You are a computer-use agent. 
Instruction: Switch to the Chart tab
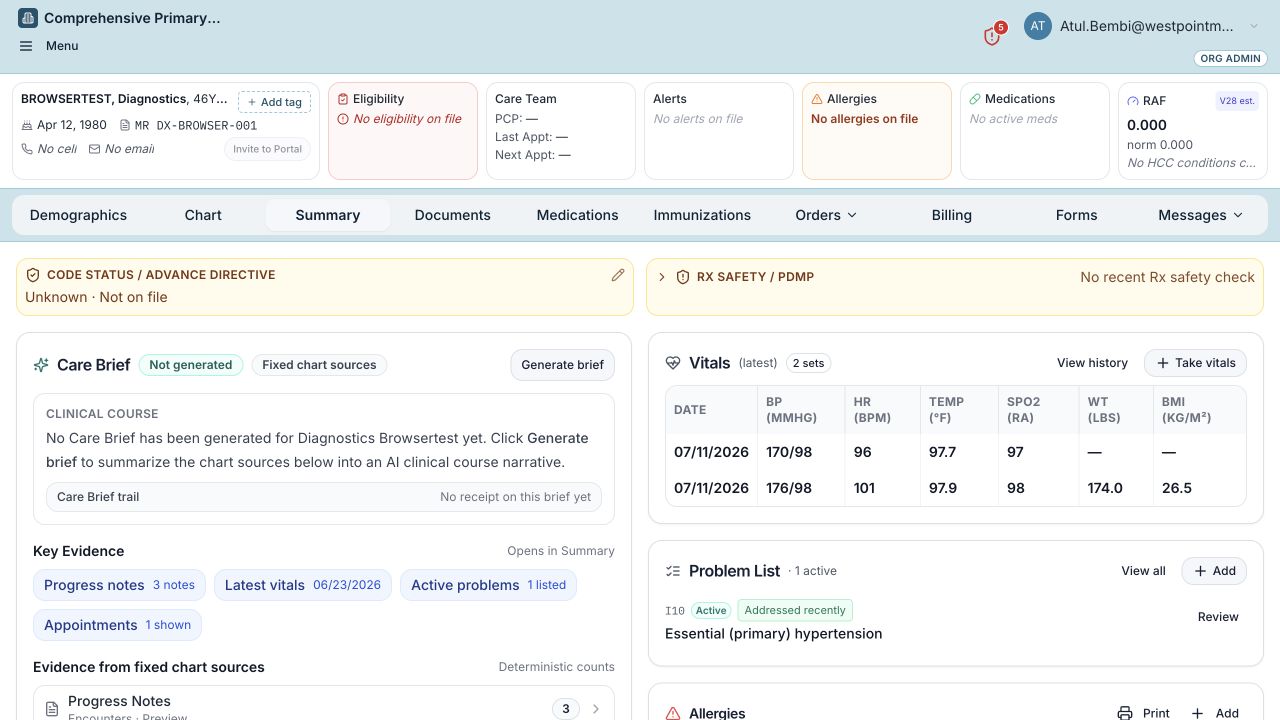click(x=203, y=215)
